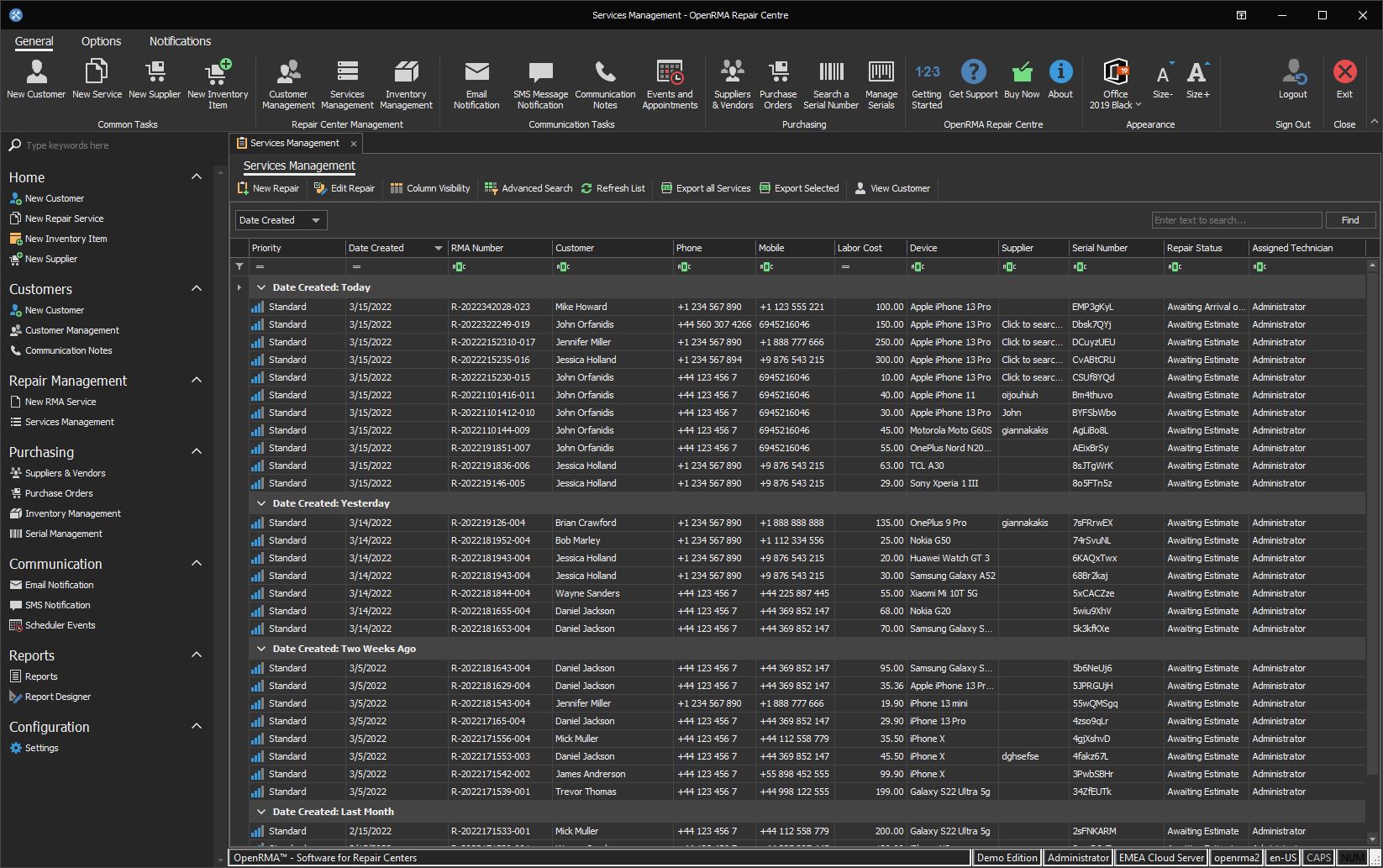Viewport: 1383px width, 868px height.
Task: Collapse Date Created: Yesterday group
Action: pos(261,503)
